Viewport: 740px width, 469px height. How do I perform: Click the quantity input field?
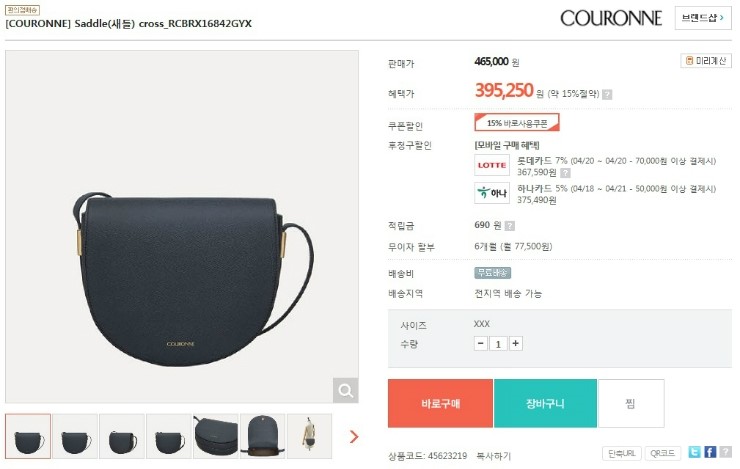(x=498, y=343)
